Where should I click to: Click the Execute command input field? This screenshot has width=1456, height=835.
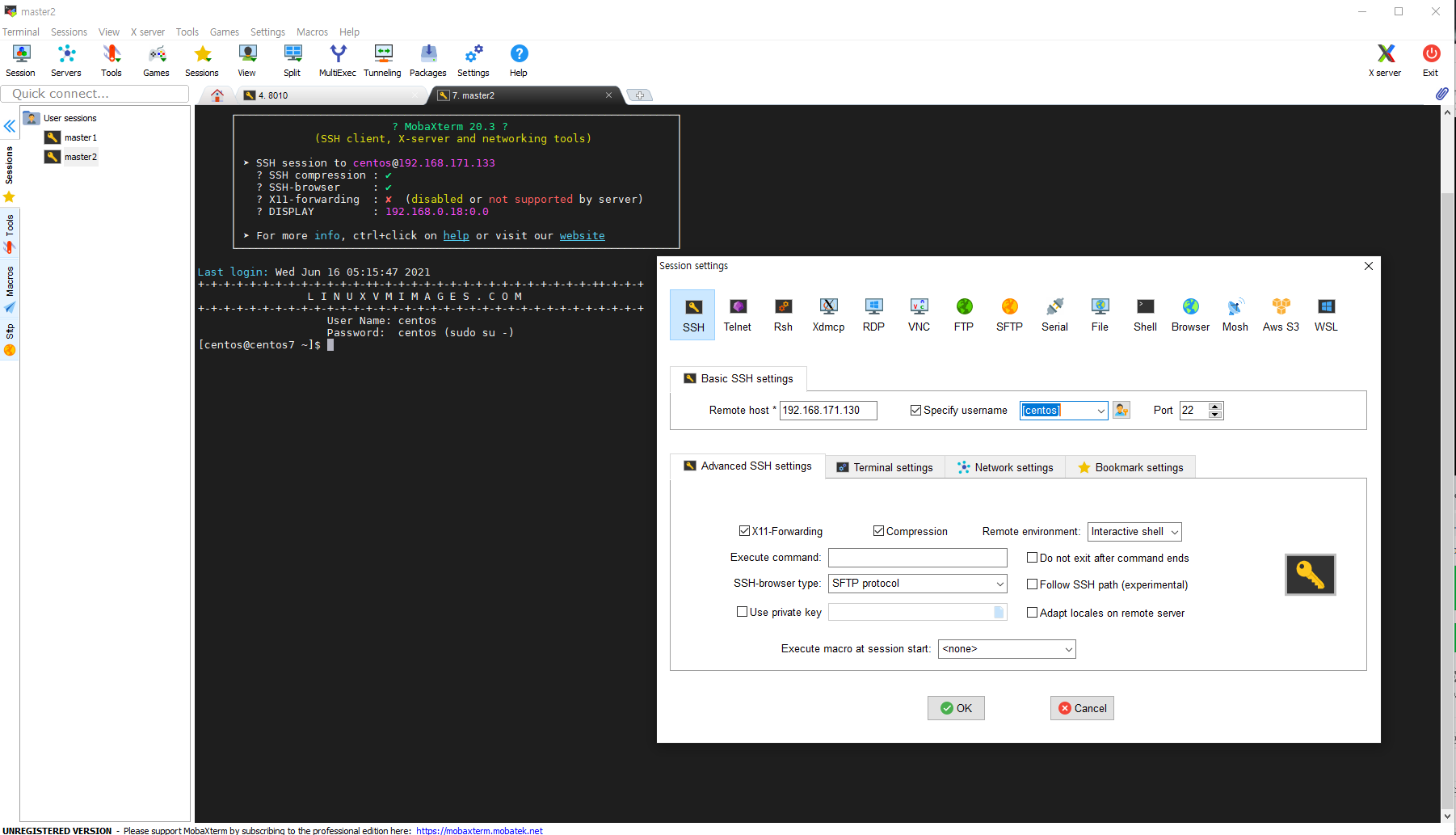(918, 558)
